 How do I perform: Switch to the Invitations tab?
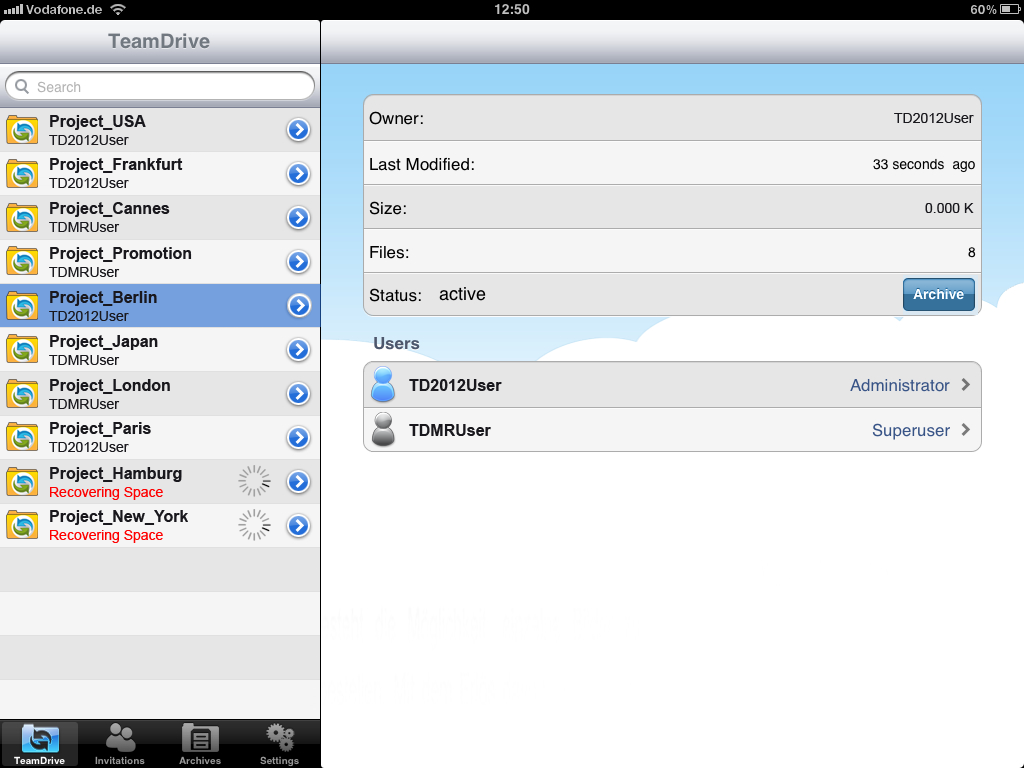[120, 744]
